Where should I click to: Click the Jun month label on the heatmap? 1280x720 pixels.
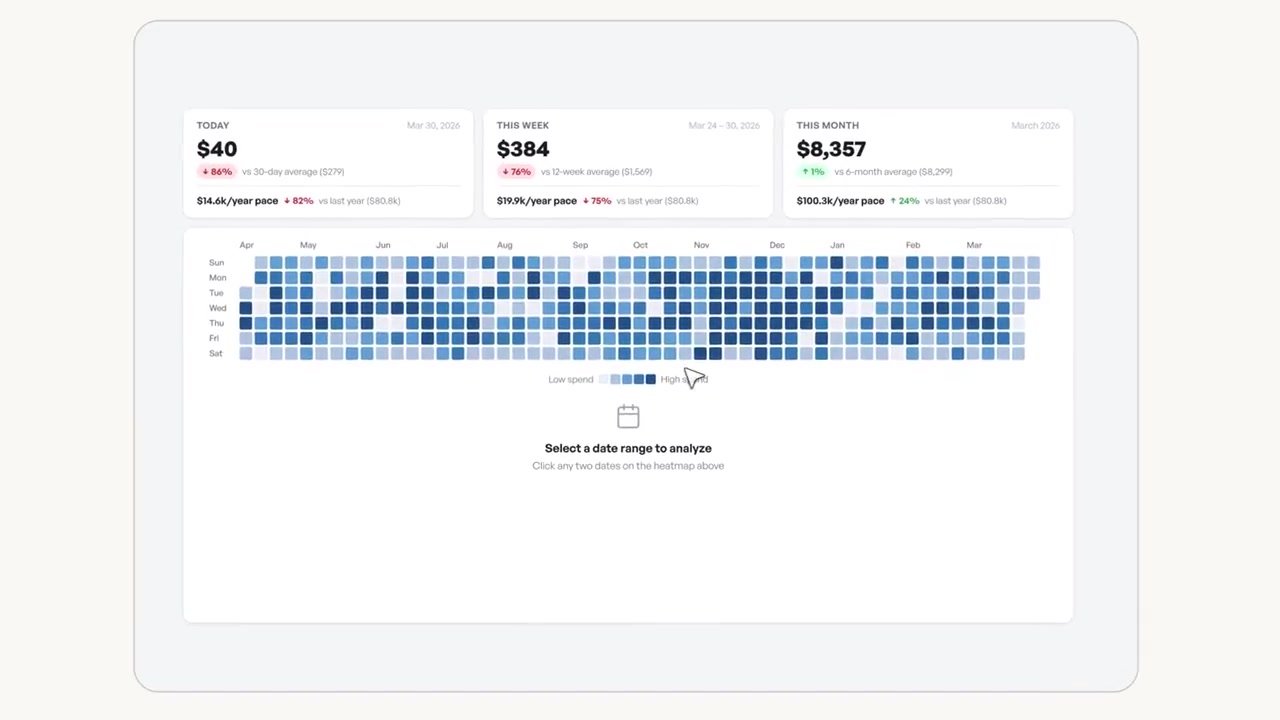coord(383,245)
